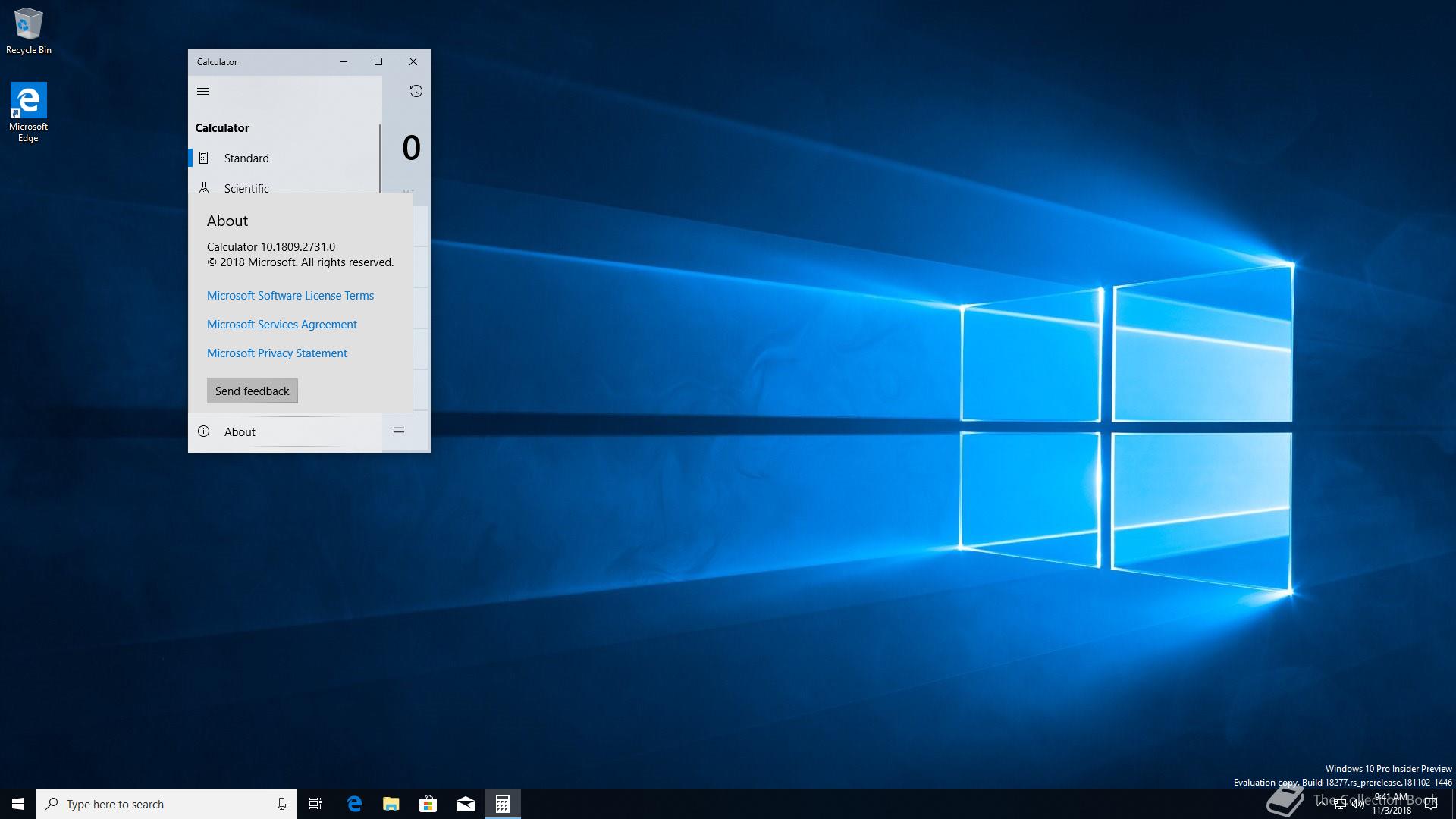Click Calculator taskbar icon
Image resolution: width=1456 pixels, height=819 pixels.
click(x=503, y=804)
